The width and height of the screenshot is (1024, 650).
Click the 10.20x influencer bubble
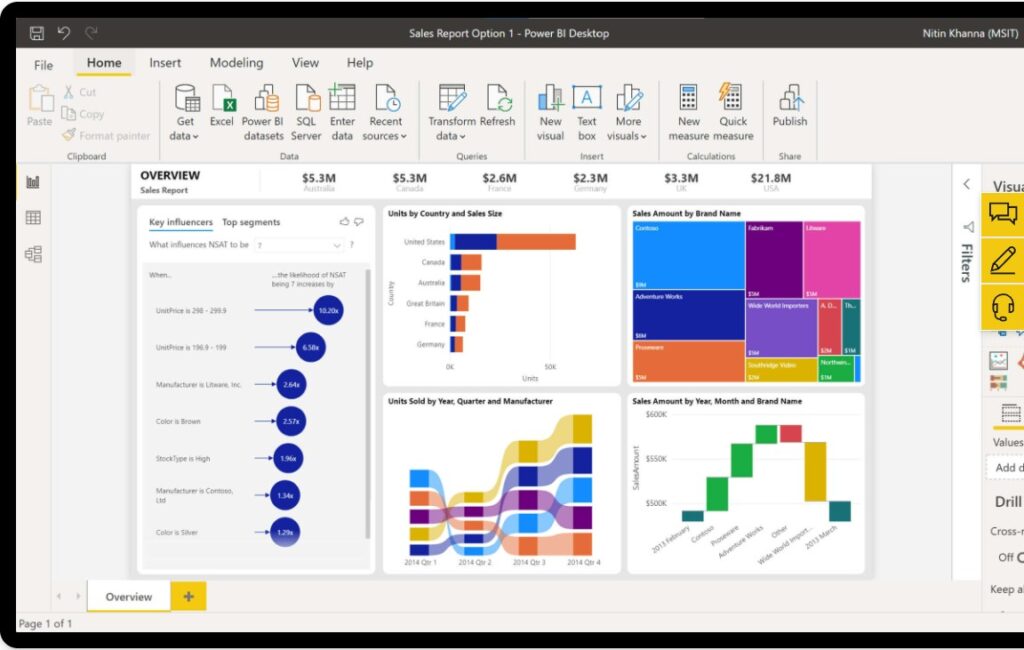328,311
